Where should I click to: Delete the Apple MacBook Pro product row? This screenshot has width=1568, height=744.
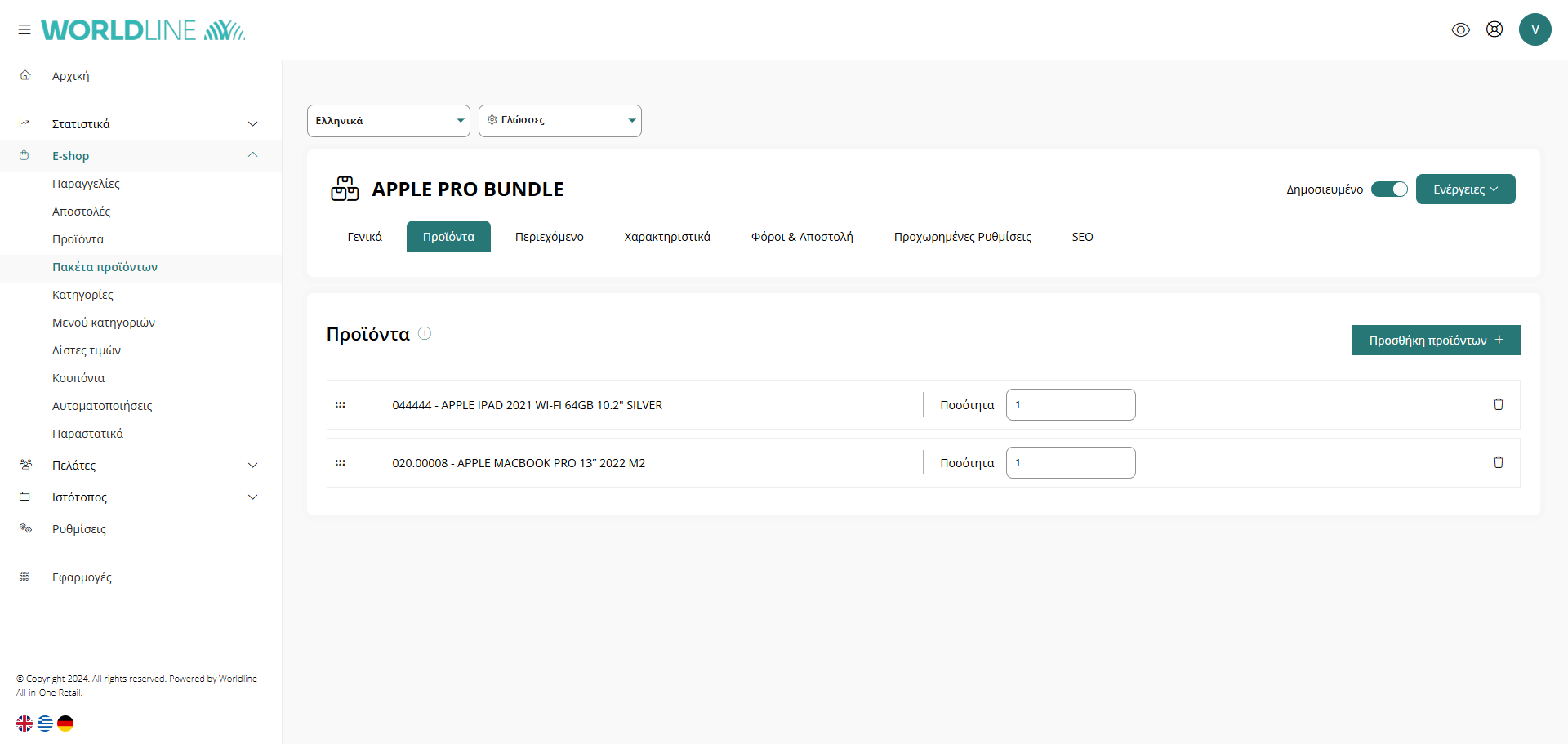[1498, 462]
